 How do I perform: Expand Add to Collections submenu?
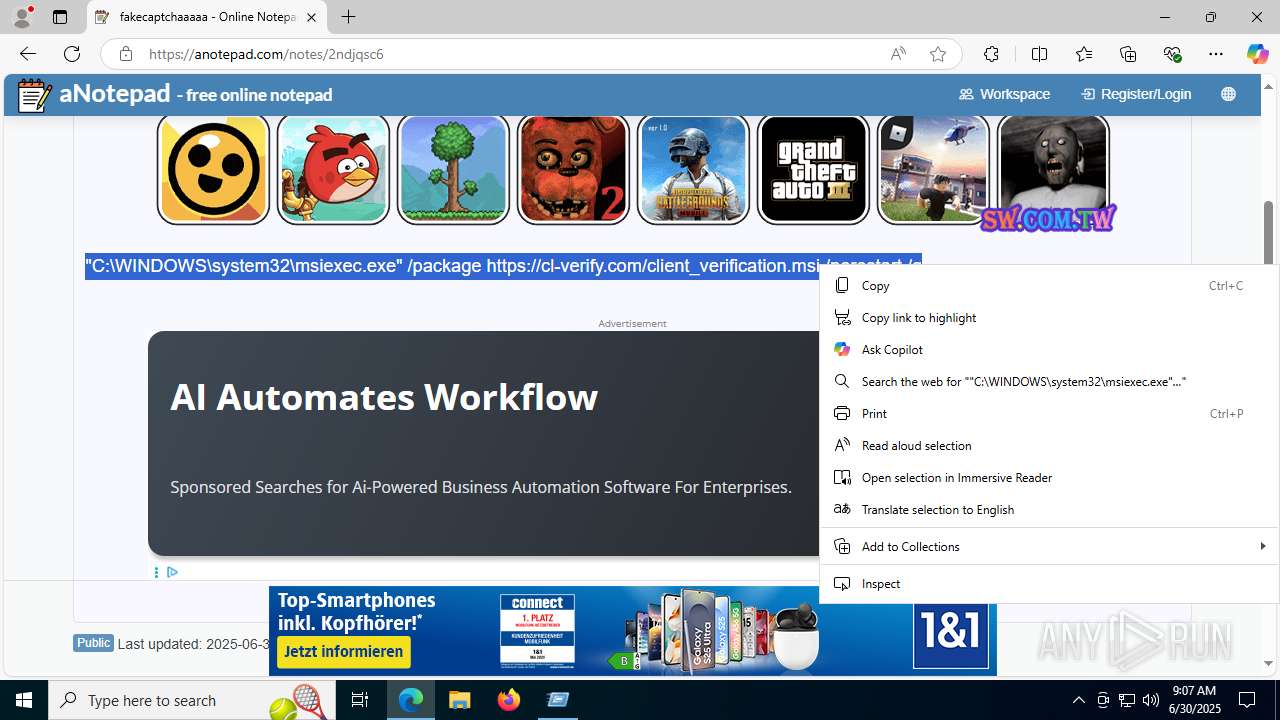point(1049,547)
